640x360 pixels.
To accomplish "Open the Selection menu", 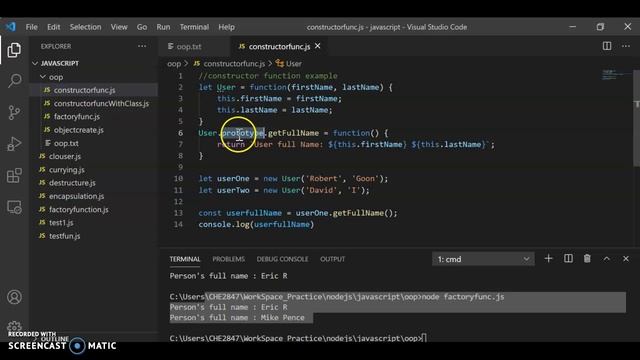I will pos(85,27).
